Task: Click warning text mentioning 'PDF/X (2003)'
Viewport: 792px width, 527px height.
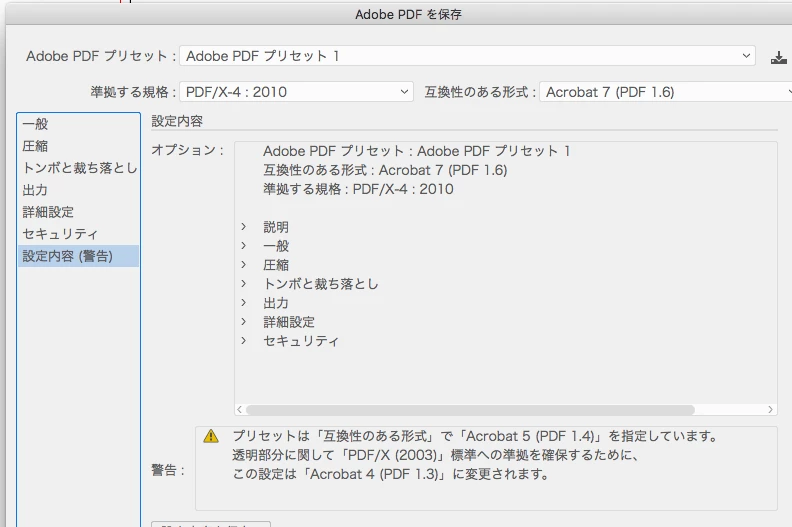Action: (436, 455)
